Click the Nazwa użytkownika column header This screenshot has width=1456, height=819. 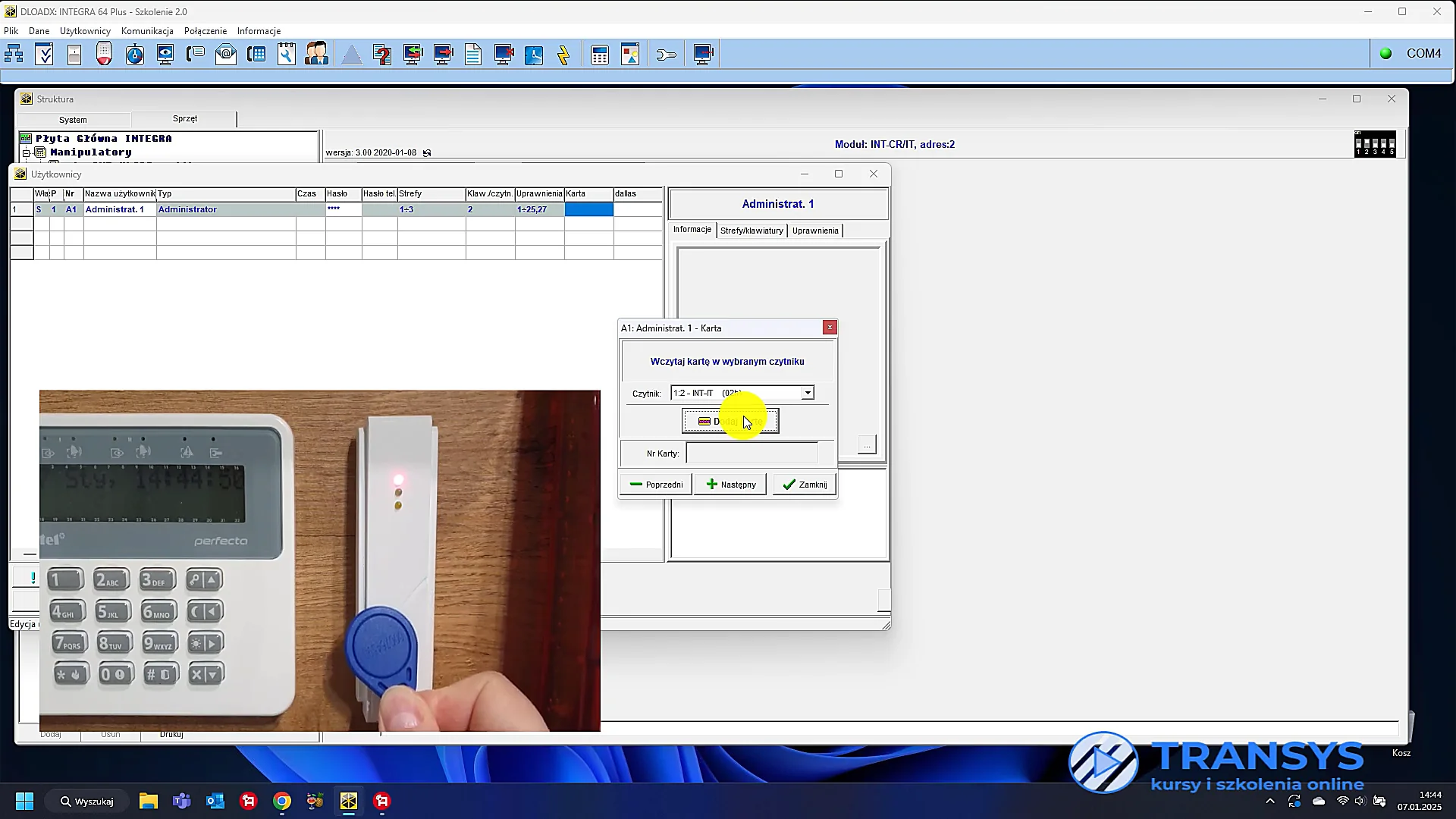[120, 194]
